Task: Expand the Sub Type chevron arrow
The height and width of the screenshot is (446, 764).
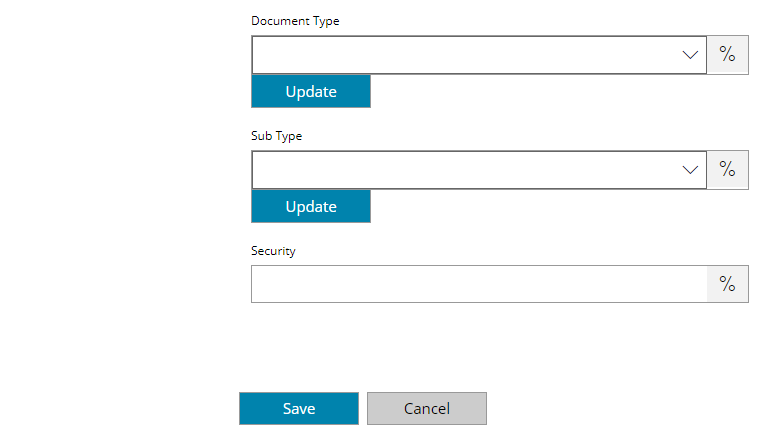Action: 690,170
